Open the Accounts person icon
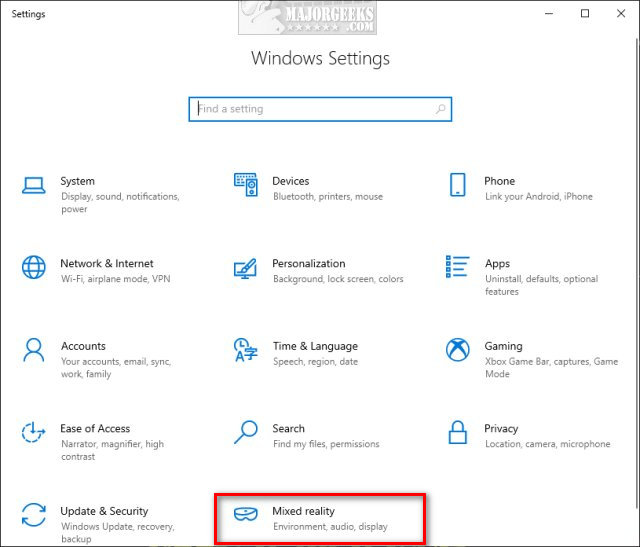This screenshot has width=640, height=547. pyautogui.click(x=34, y=350)
